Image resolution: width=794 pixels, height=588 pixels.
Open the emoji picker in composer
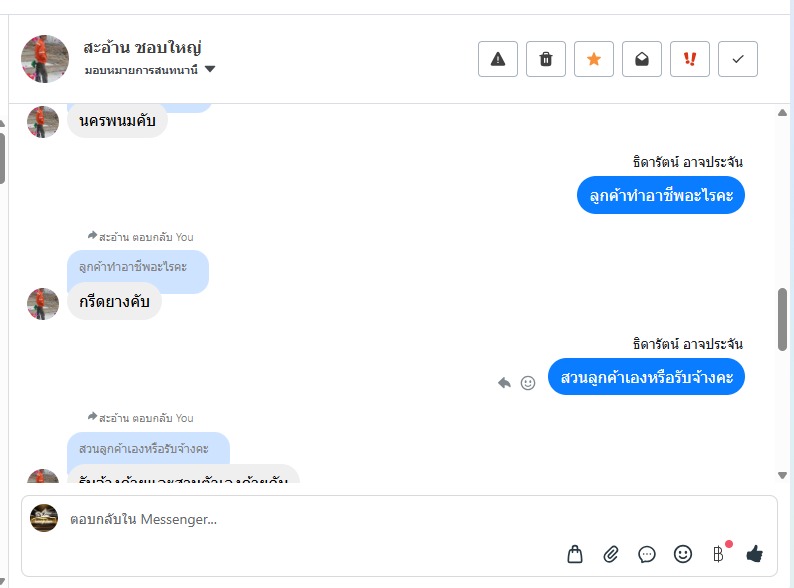[683, 553]
